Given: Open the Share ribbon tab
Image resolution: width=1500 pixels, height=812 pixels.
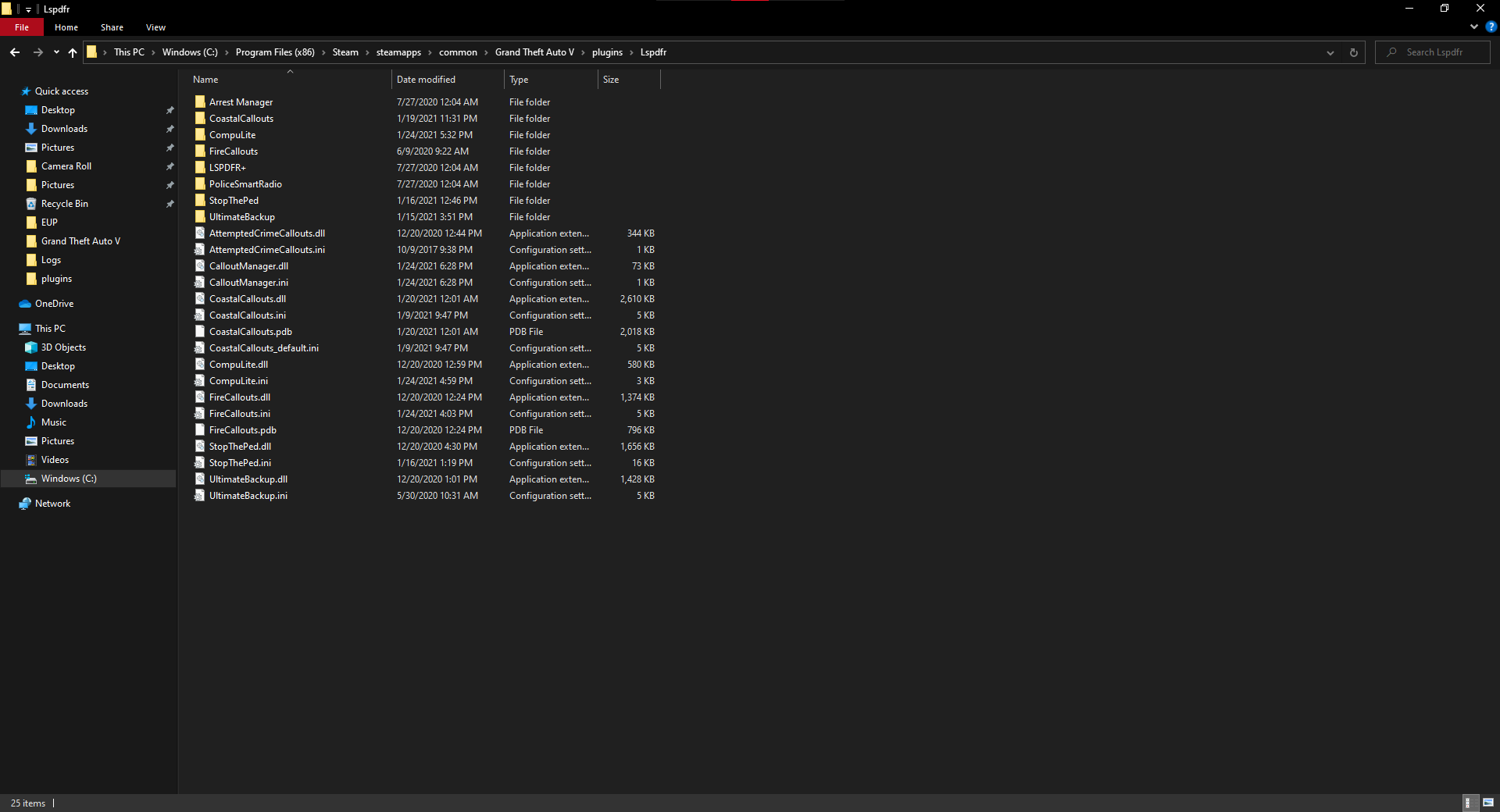Looking at the screenshot, I should 112,27.
